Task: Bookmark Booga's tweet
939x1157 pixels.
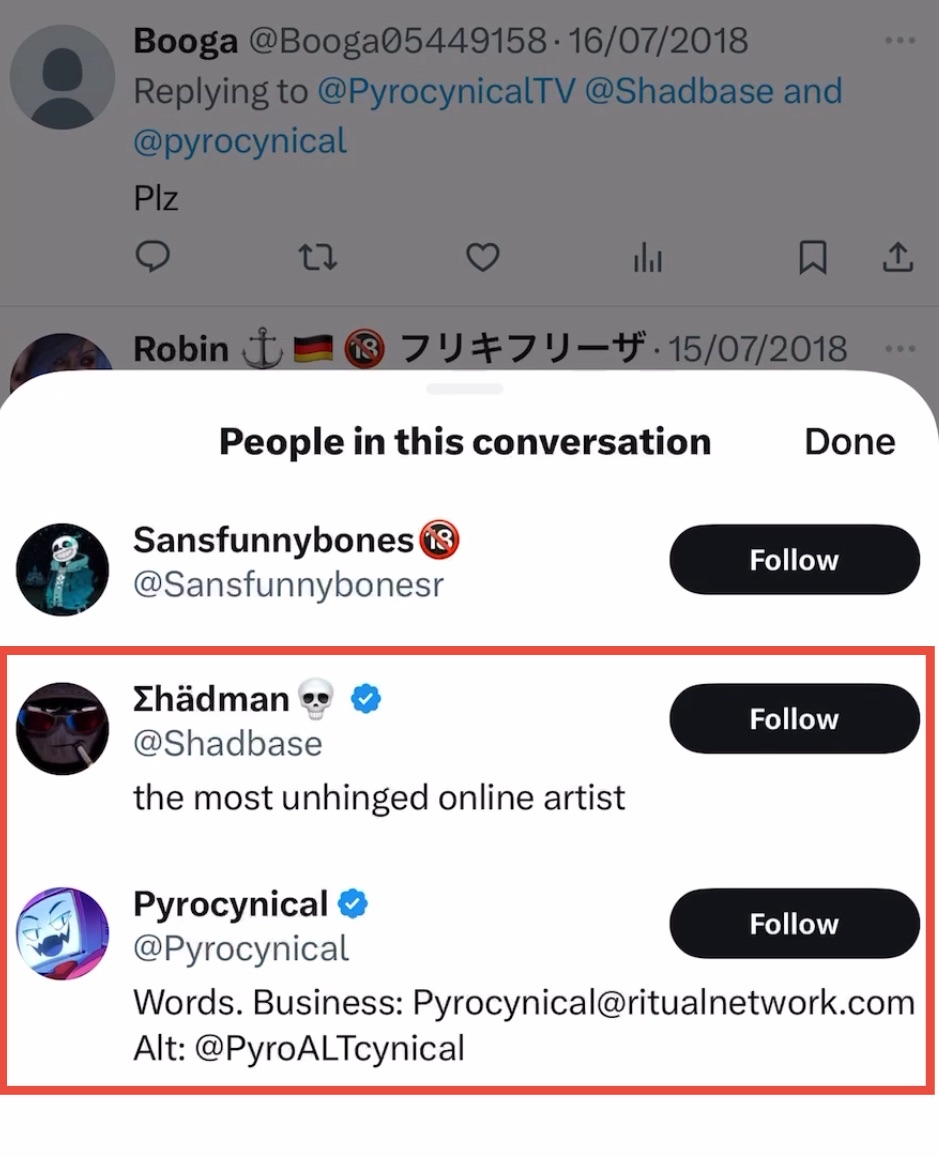Action: point(812,258)
